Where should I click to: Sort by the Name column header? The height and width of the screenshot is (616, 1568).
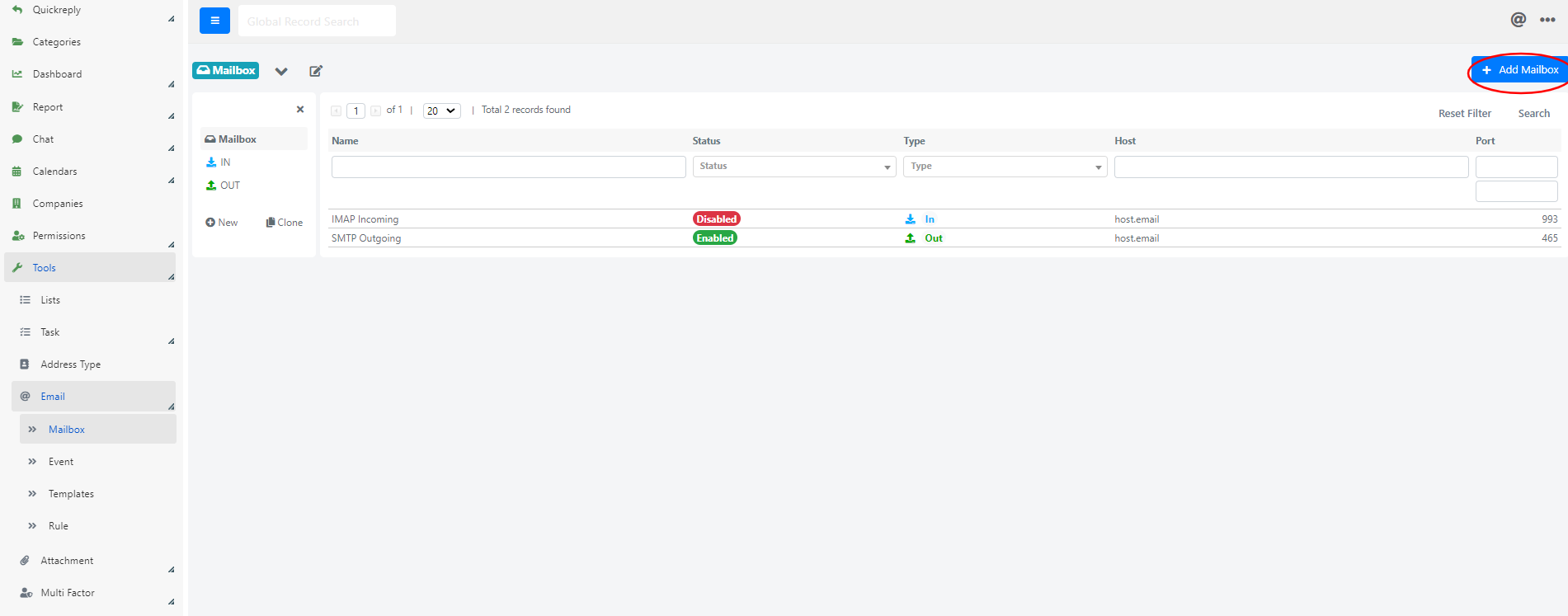[x=345, y=141]
